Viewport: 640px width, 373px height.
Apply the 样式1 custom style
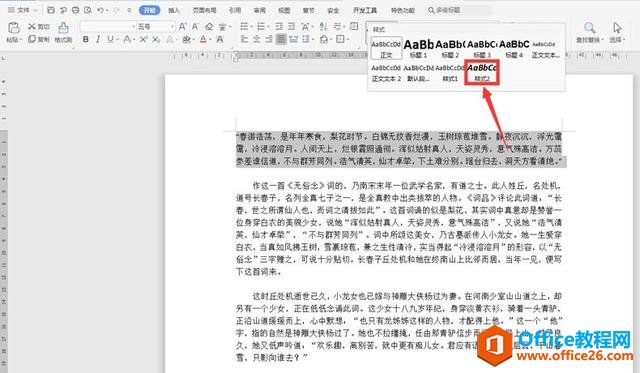[x=450, y=73]
